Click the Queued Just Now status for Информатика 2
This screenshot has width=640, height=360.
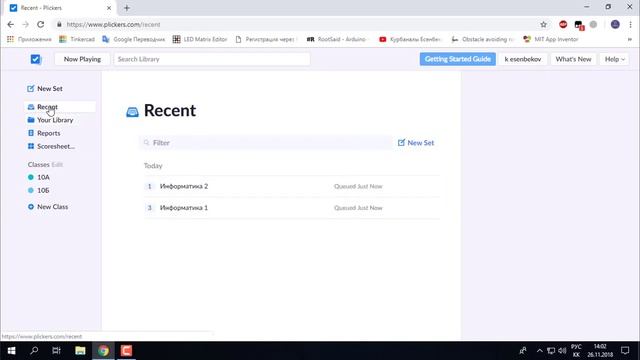click(x=358, y=186)
